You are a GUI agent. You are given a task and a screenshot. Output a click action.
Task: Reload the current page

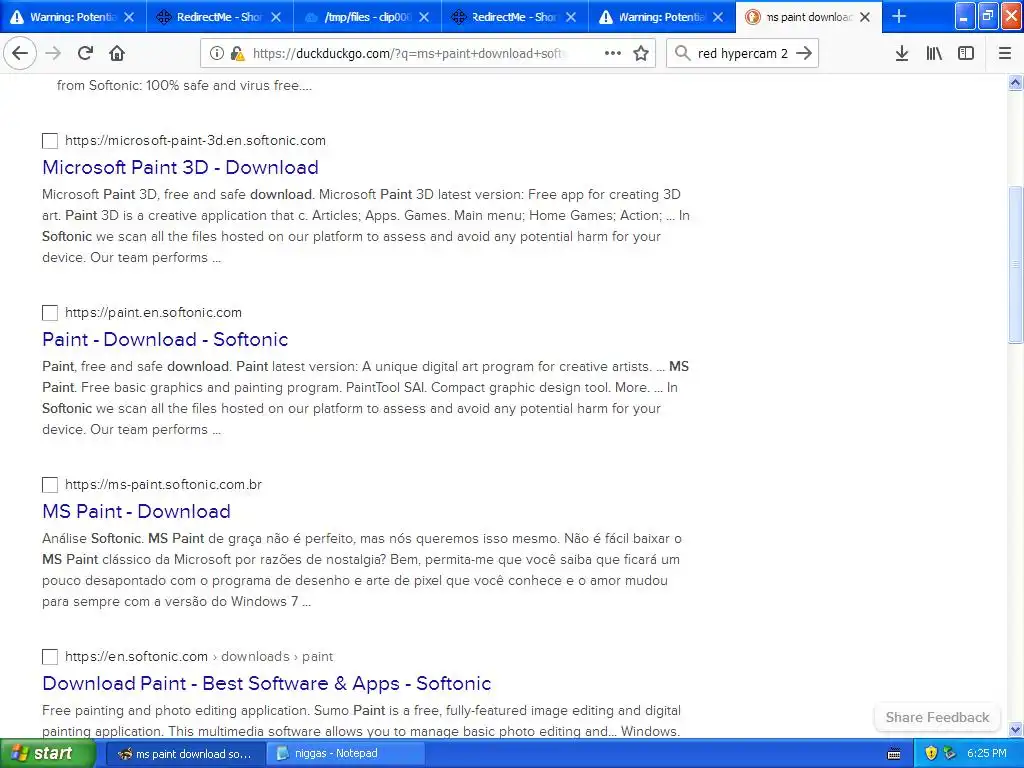85,53
